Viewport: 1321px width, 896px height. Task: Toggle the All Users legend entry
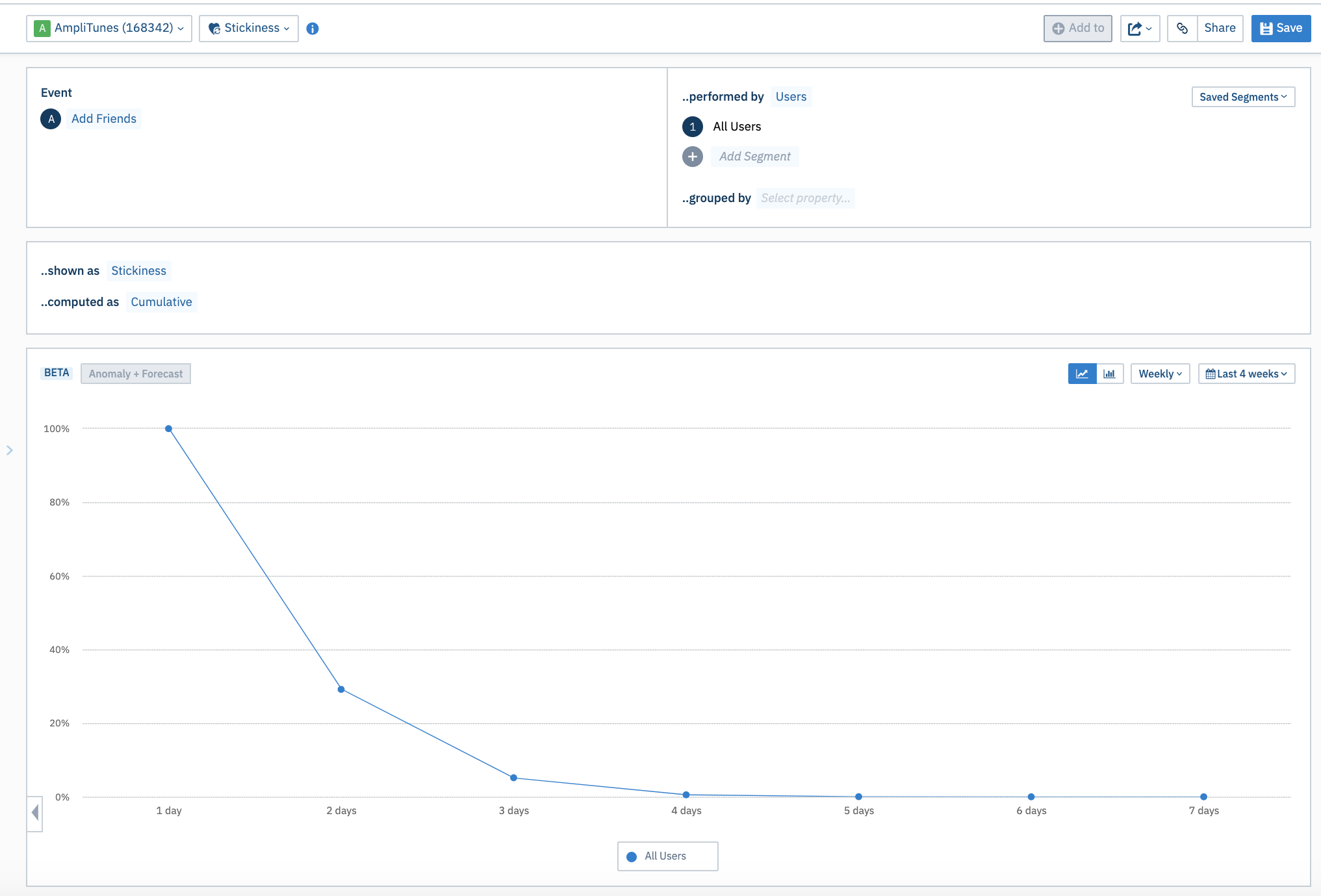point(667,856)
